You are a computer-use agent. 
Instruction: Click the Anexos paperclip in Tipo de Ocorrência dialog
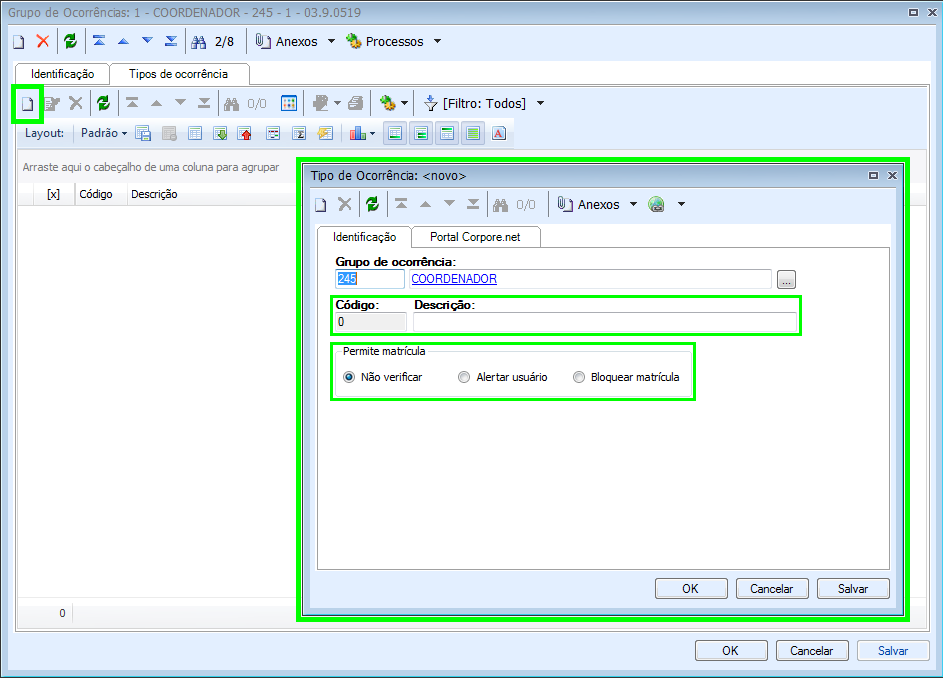[x=564, y=205]
